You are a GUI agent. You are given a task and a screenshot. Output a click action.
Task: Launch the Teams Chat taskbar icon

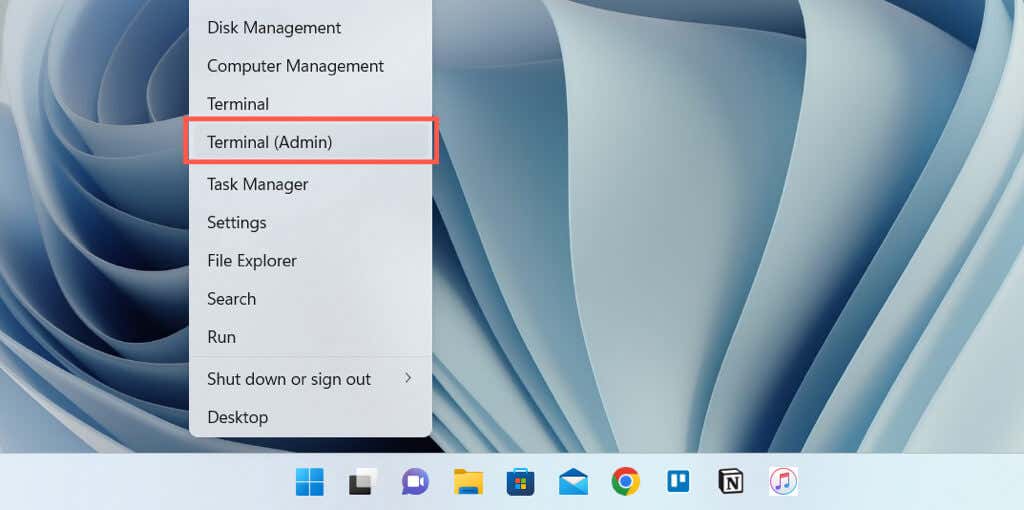[415, 482]
